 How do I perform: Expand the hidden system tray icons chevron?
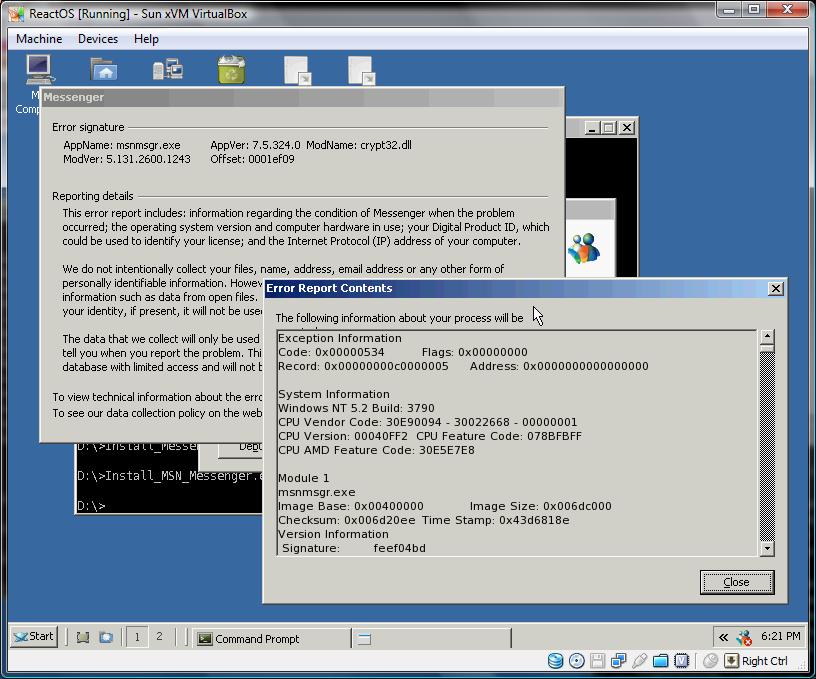tap(723, 637)
